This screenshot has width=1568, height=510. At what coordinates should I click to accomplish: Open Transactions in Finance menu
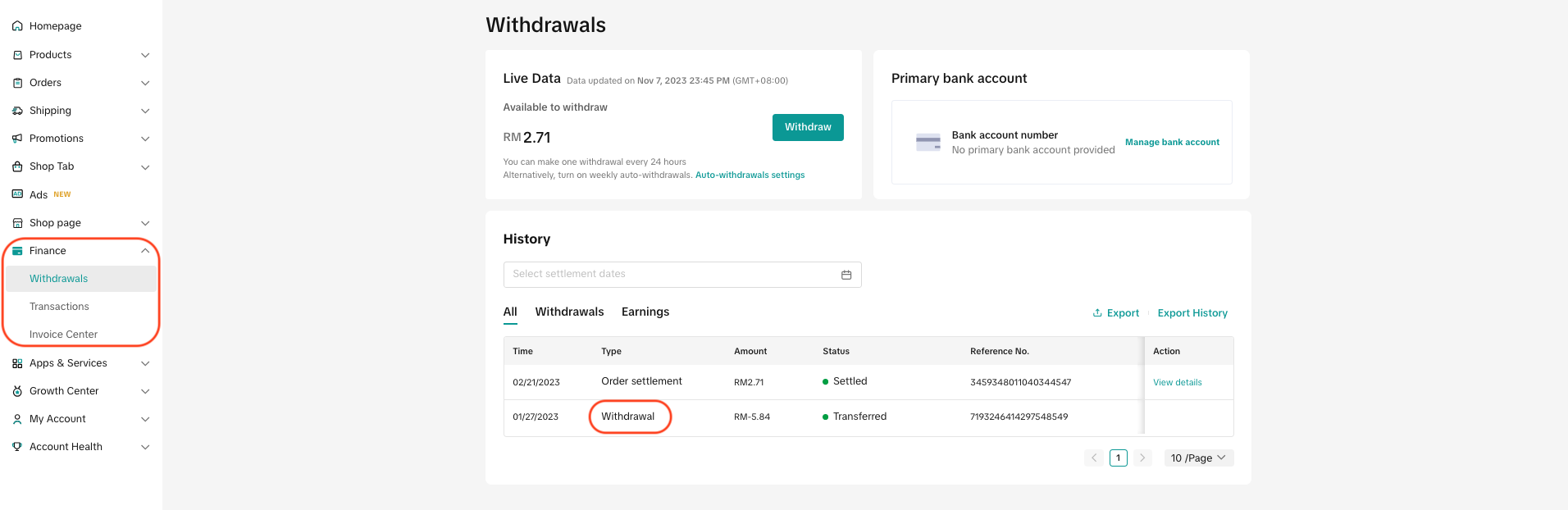(x=59, y=307)
